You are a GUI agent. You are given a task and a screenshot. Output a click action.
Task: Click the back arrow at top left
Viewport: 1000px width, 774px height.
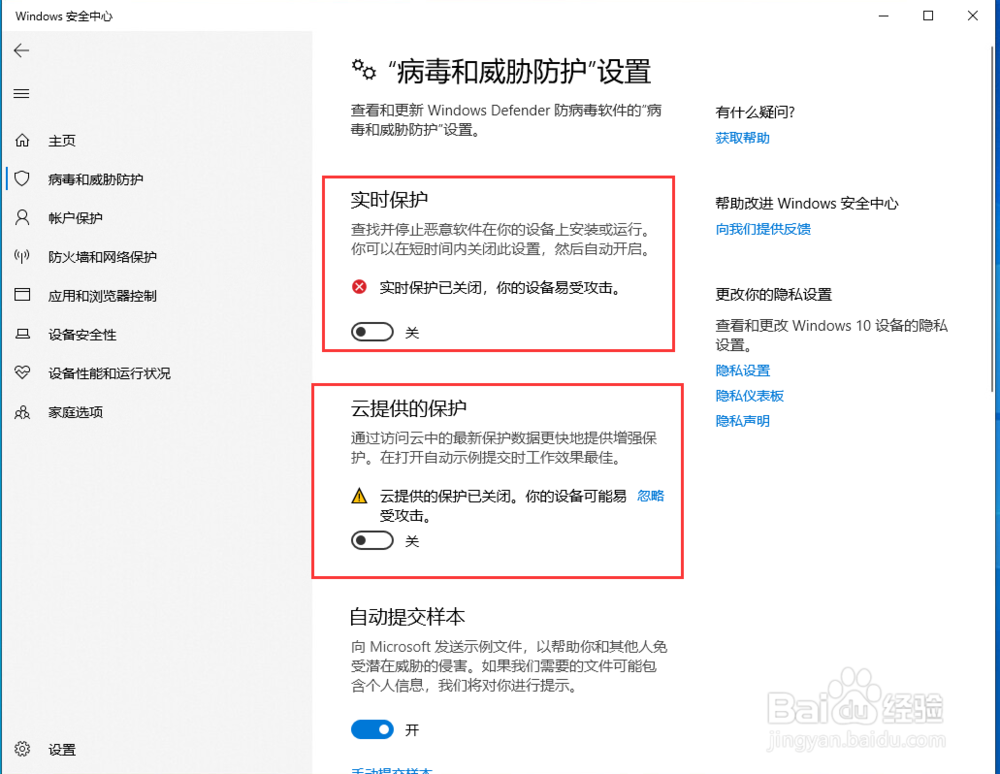coord(21,50)
